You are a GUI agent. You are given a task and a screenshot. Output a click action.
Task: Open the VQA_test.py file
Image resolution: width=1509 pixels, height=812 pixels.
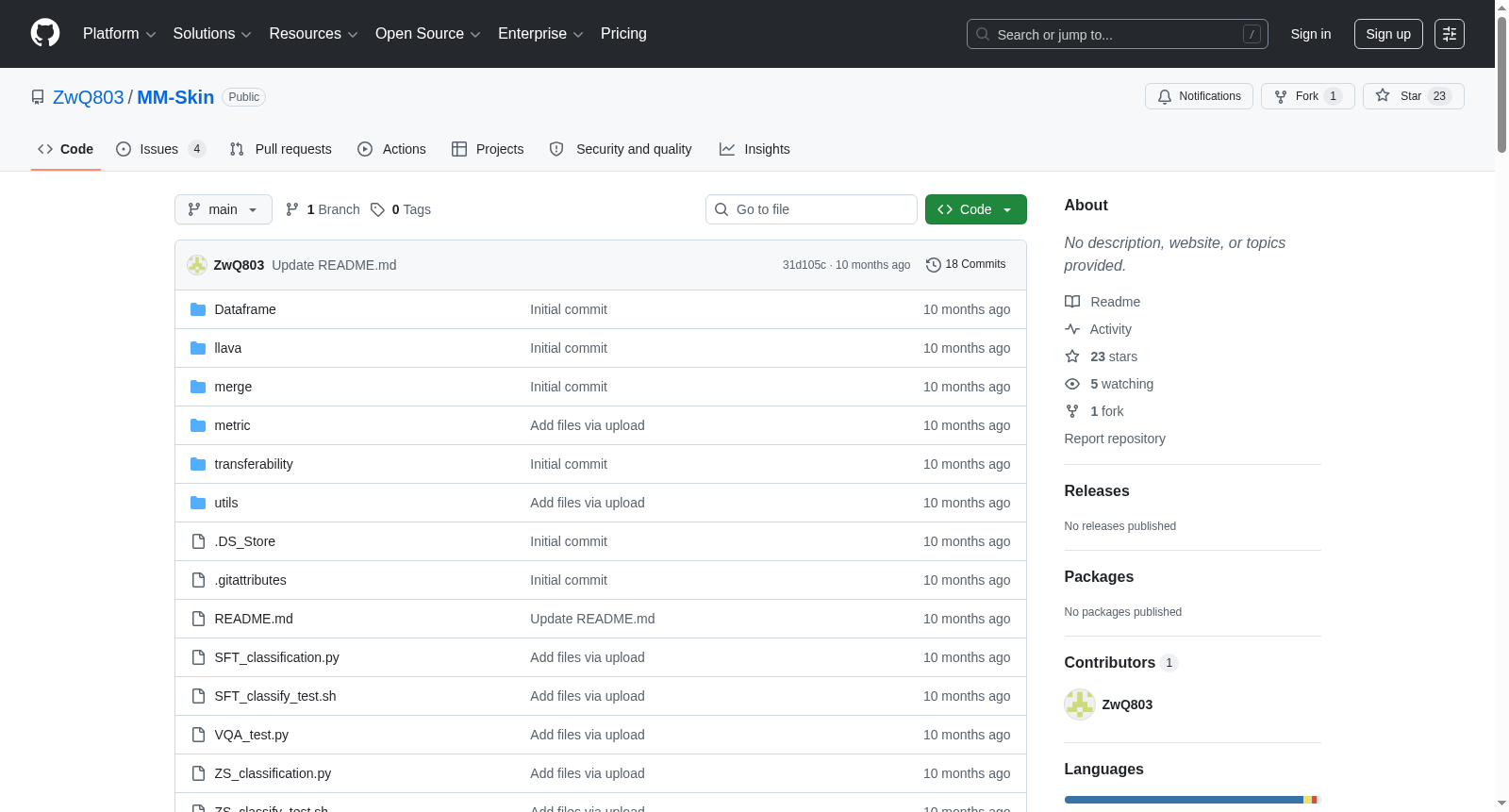[252, 735]
